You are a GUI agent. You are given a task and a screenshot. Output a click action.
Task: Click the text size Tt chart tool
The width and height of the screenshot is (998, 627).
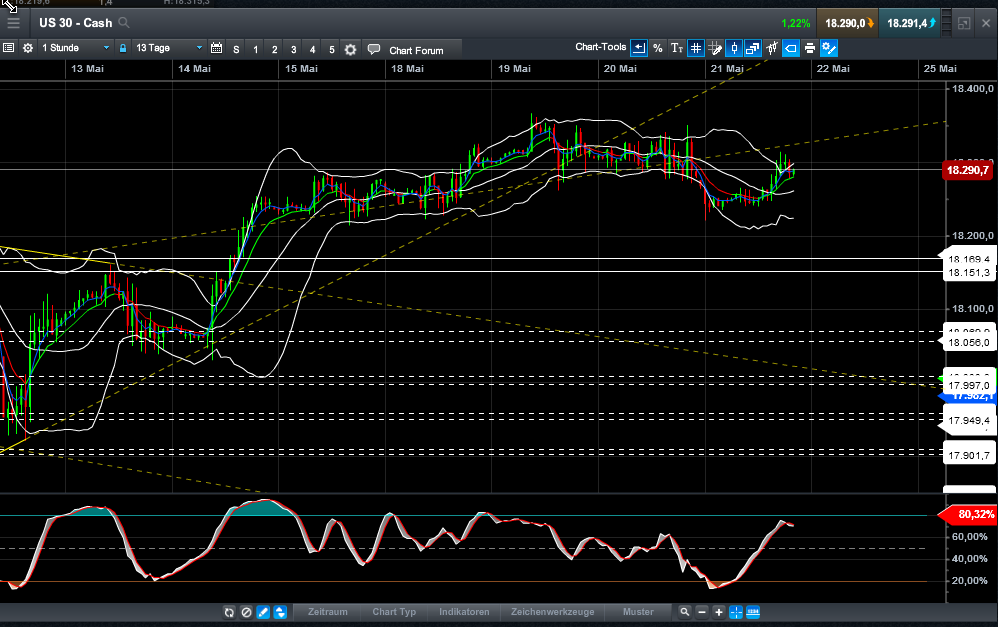(x=677, y=48)
